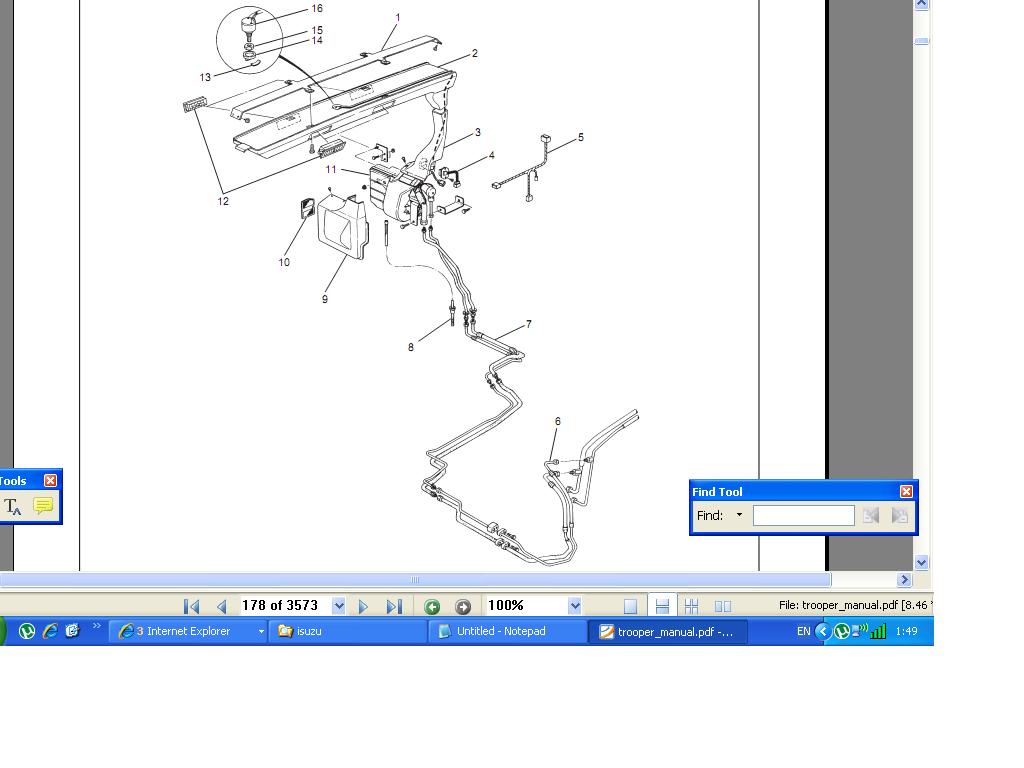Image resolution: width=1024 pixels, height=768 pixels.
Task: Open the isuzu folder from taskbar
Action: tap(346, 631)
